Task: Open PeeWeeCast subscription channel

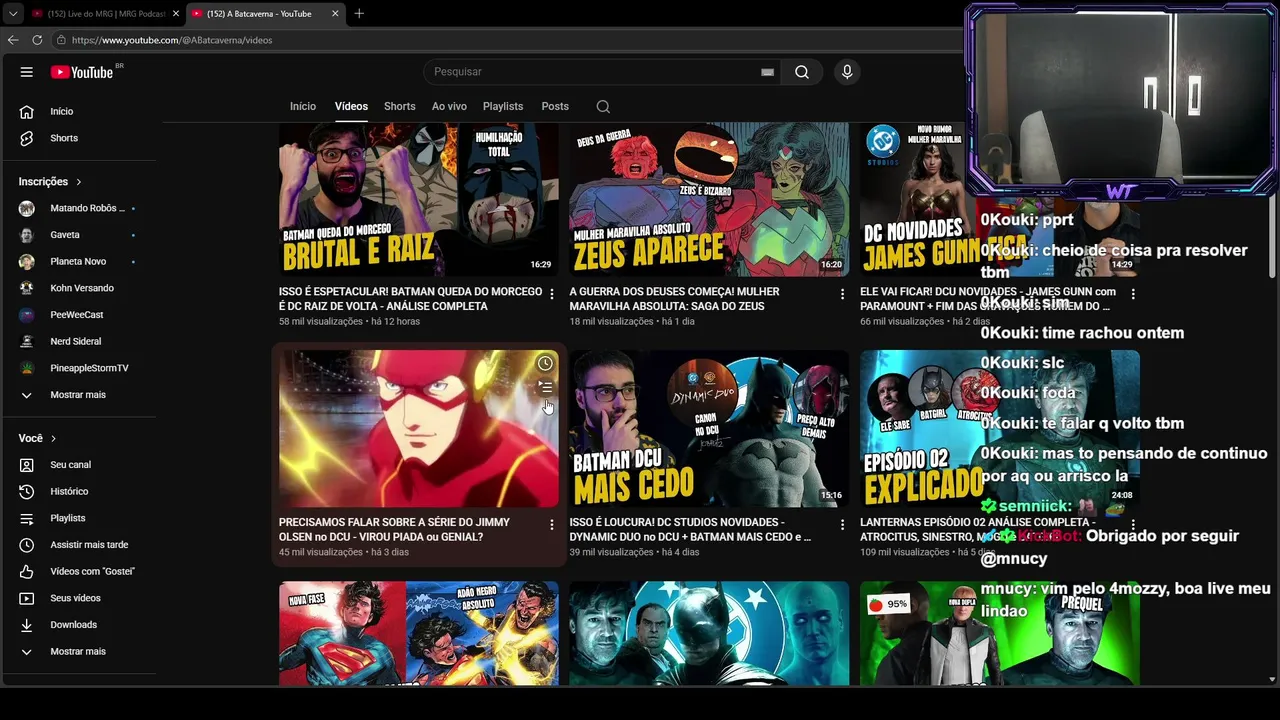Action: (78, 315)
